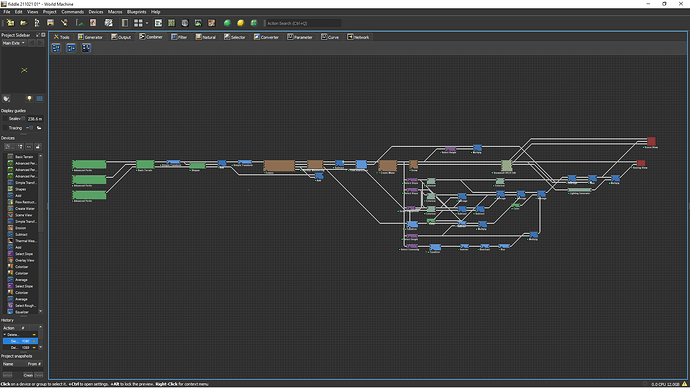690x388 pixels.
Task: Select the top green Advanced Perlin node
Action: click(x=89, y=165)
